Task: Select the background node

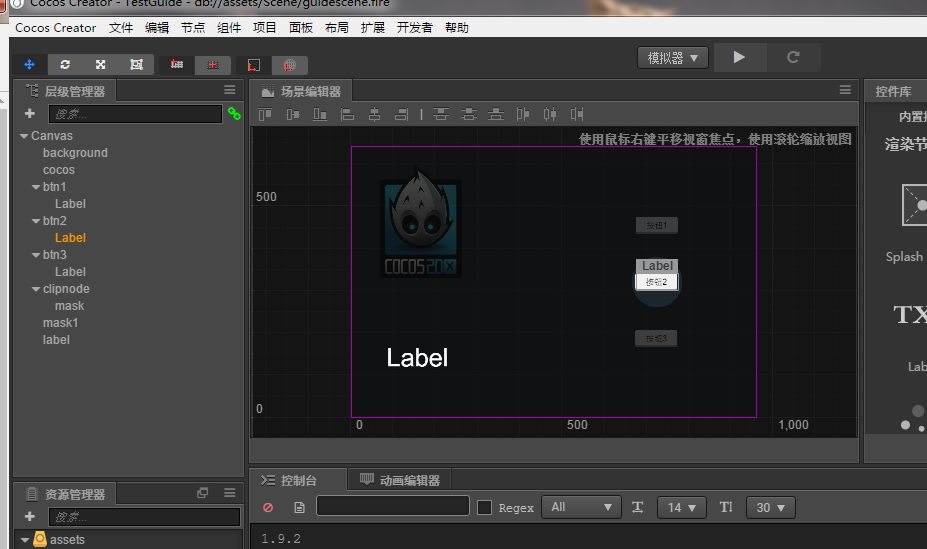Action: pyautogui.click(x=75, y=153)
